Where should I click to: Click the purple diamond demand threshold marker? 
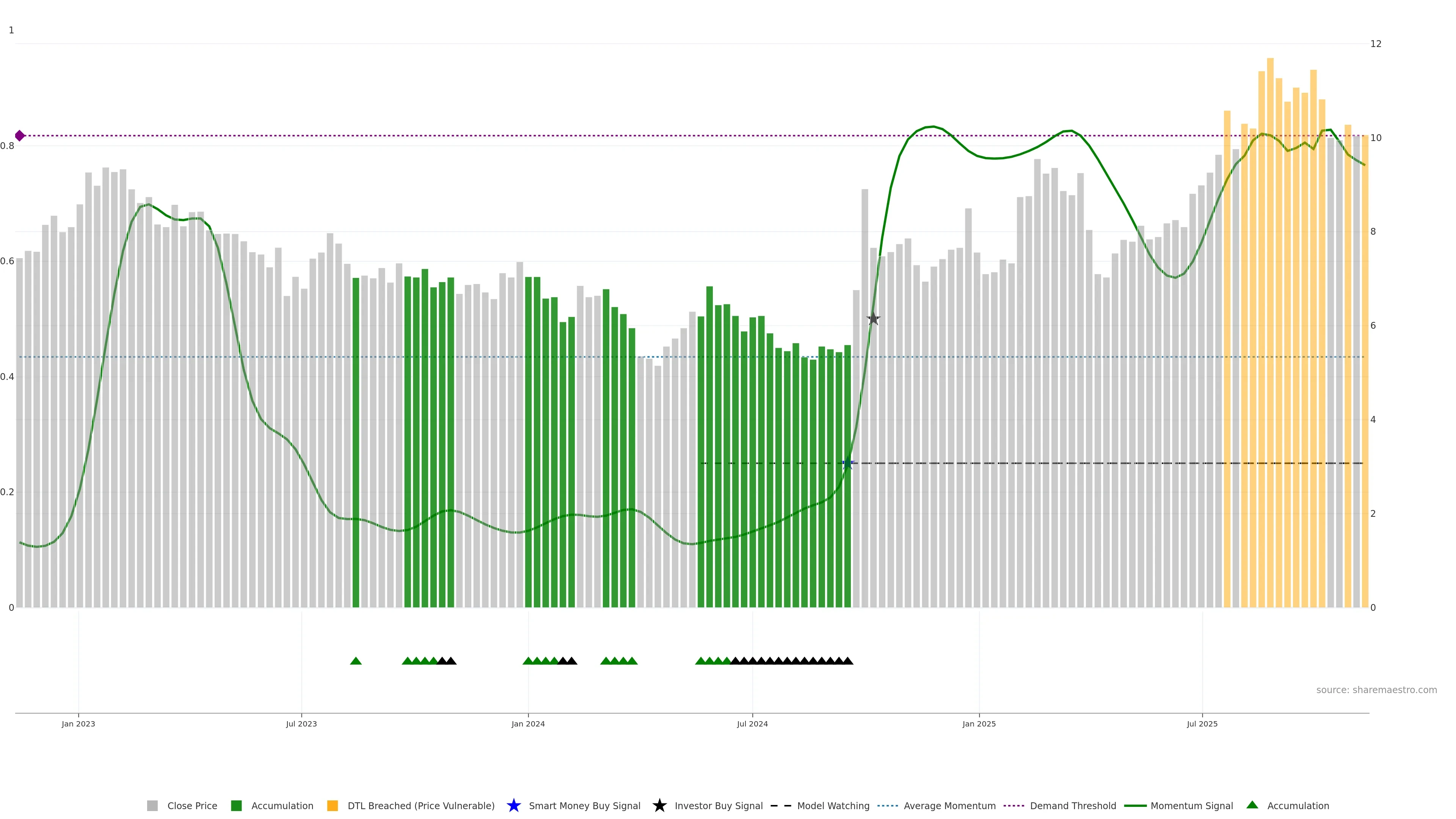[20, 136]
